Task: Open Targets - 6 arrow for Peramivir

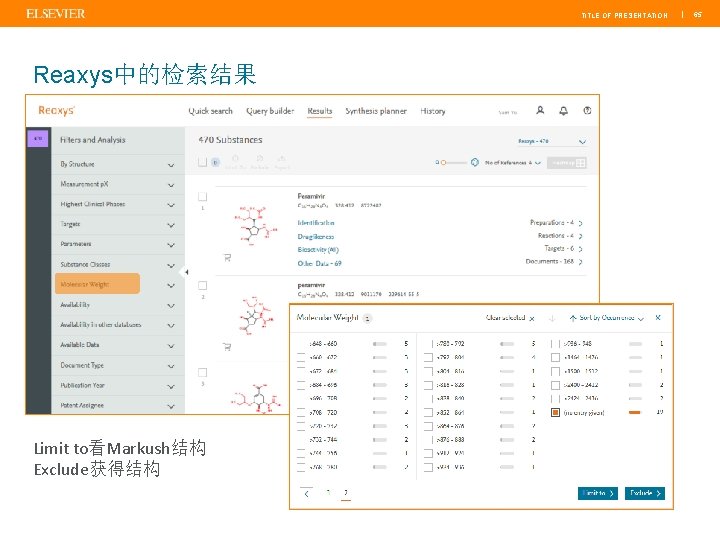Action: pos(580,249)
